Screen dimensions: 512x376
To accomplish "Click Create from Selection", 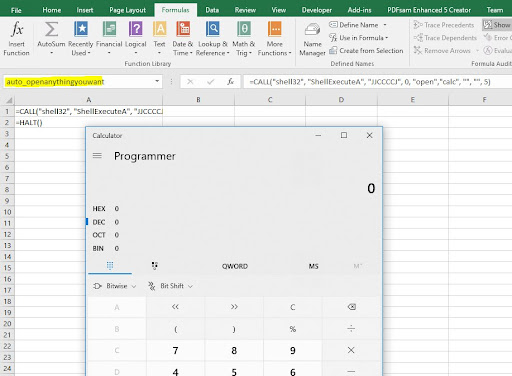I will (x=366, y=51).
